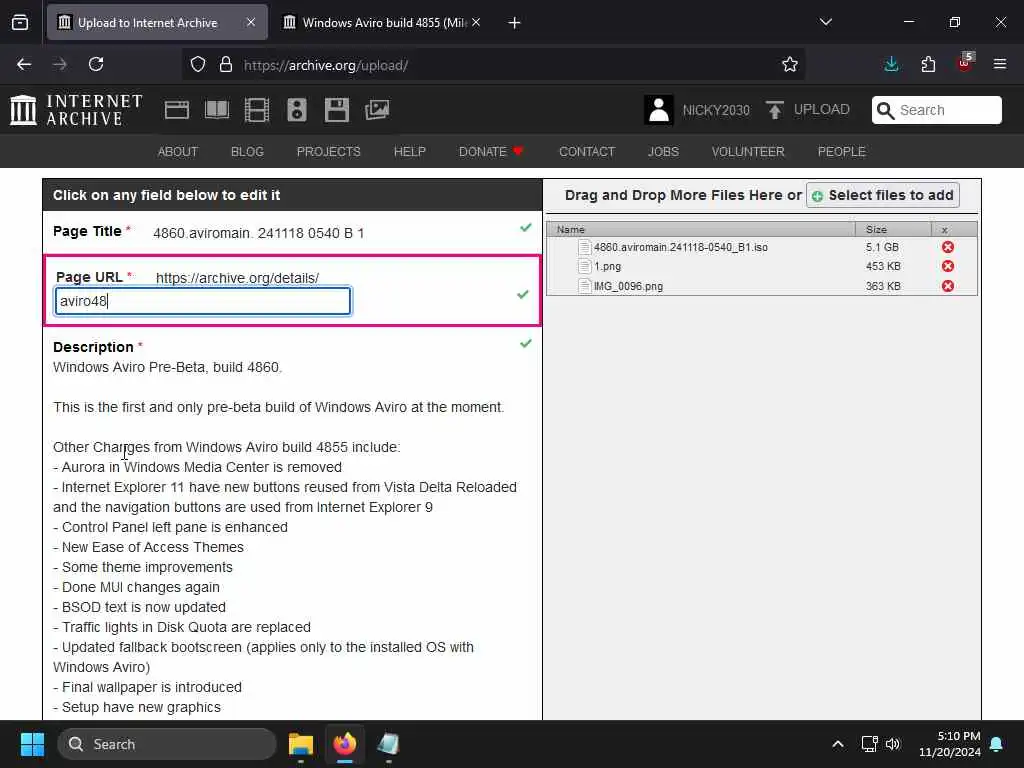Show hidden system tray icons
The width and height of the screenshot is (1024, 768).
click(837, 744)
